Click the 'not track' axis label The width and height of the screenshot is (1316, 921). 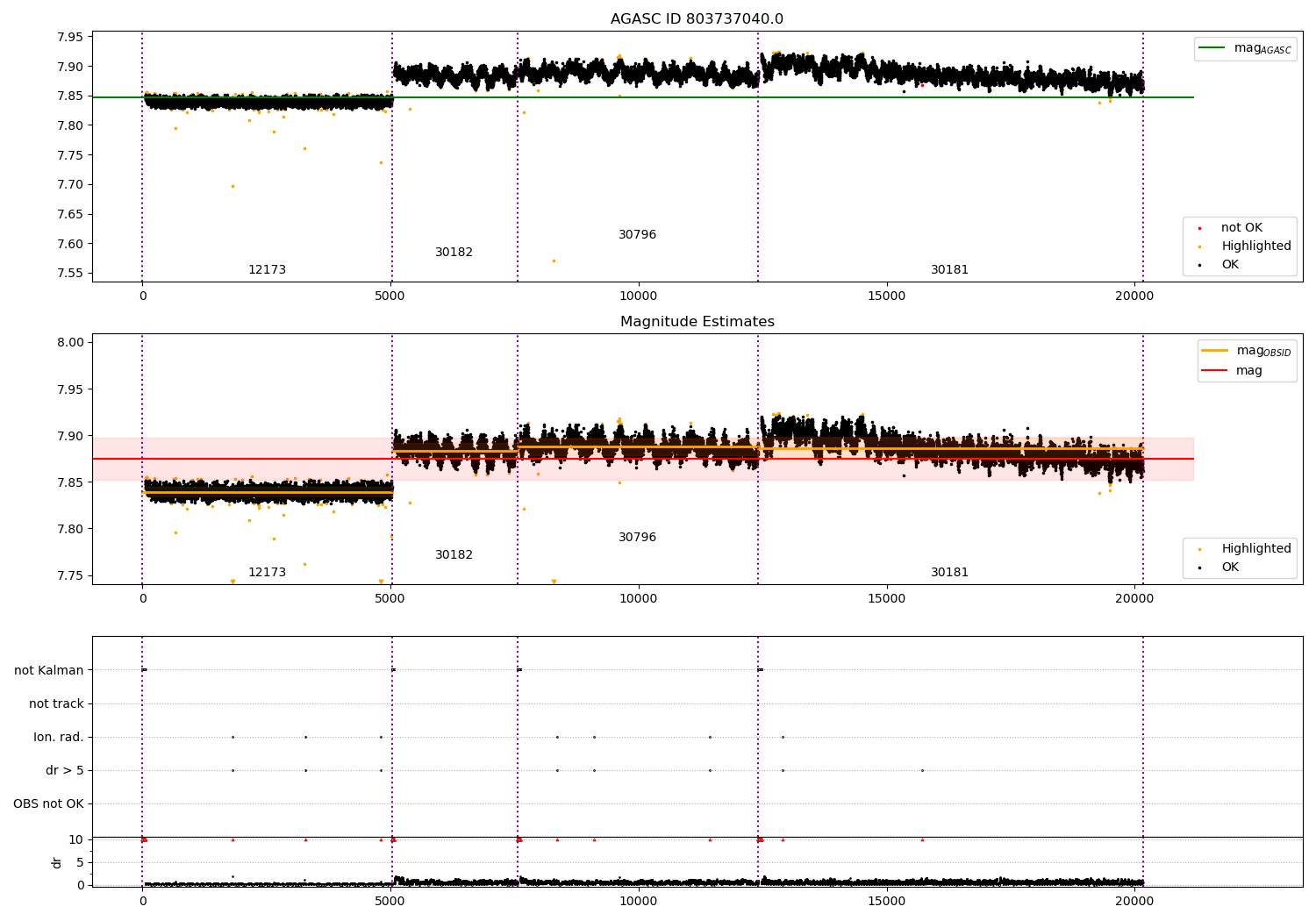point(56,703)
